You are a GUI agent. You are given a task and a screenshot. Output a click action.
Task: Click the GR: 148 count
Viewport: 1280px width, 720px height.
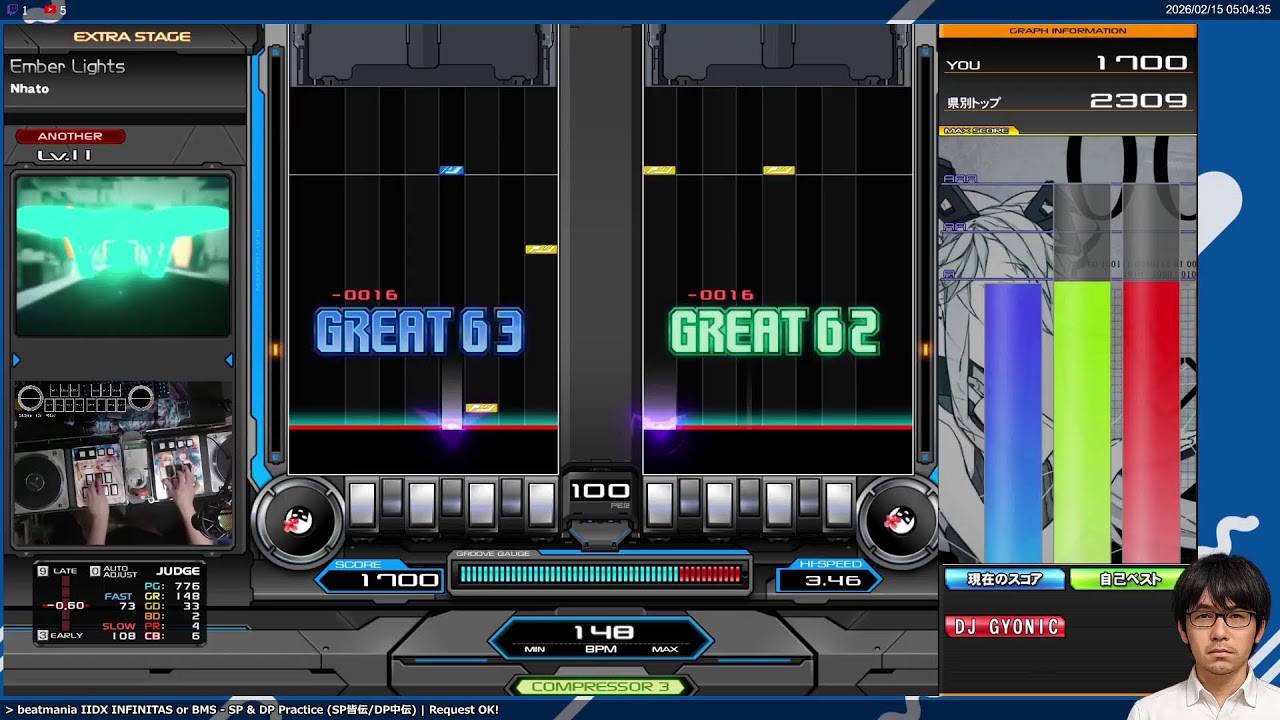[x=172, y=596]
